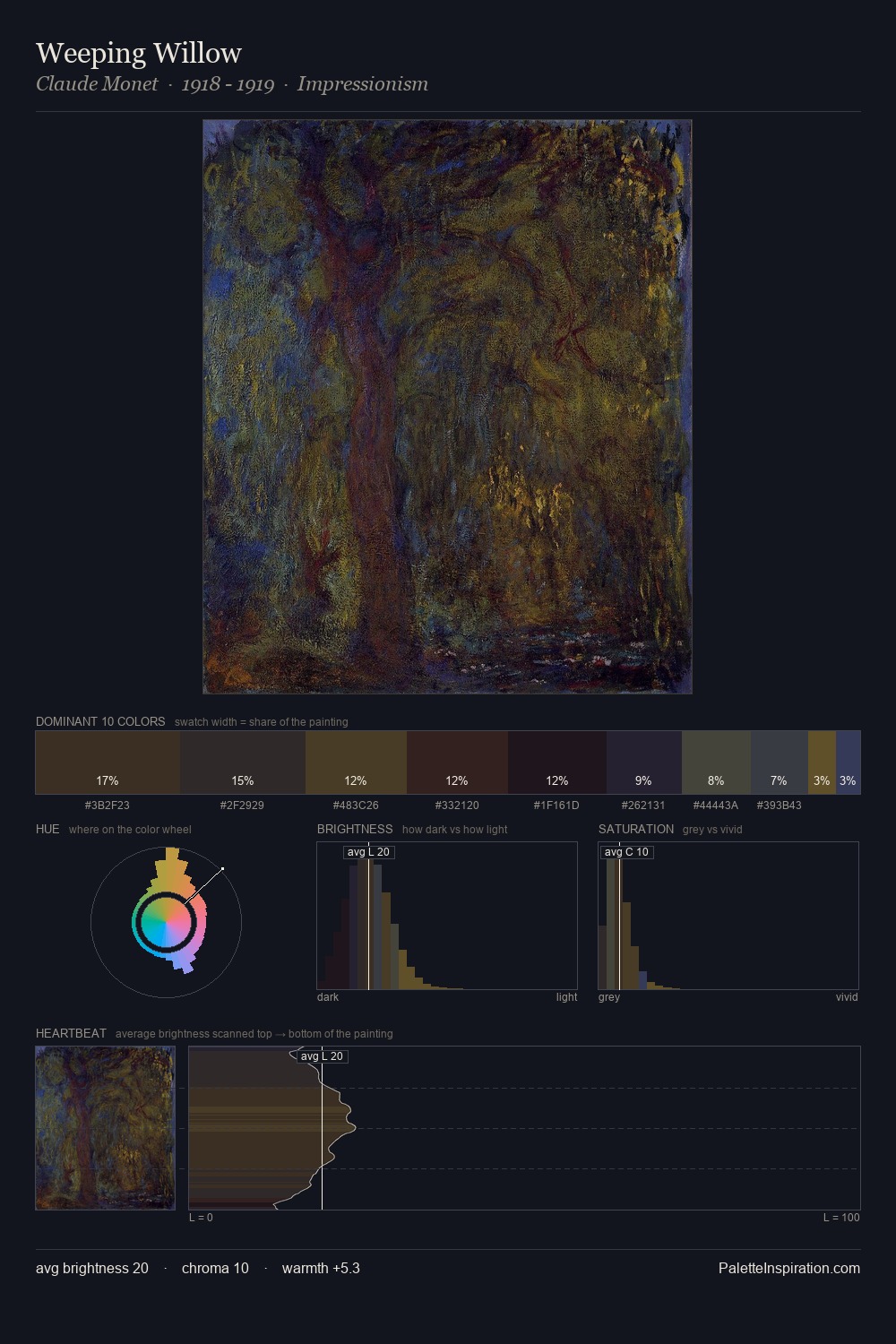The image size is (896, 1344).
Task: Open the PaletteInspiration.com link
Action: click(789, 1268)
